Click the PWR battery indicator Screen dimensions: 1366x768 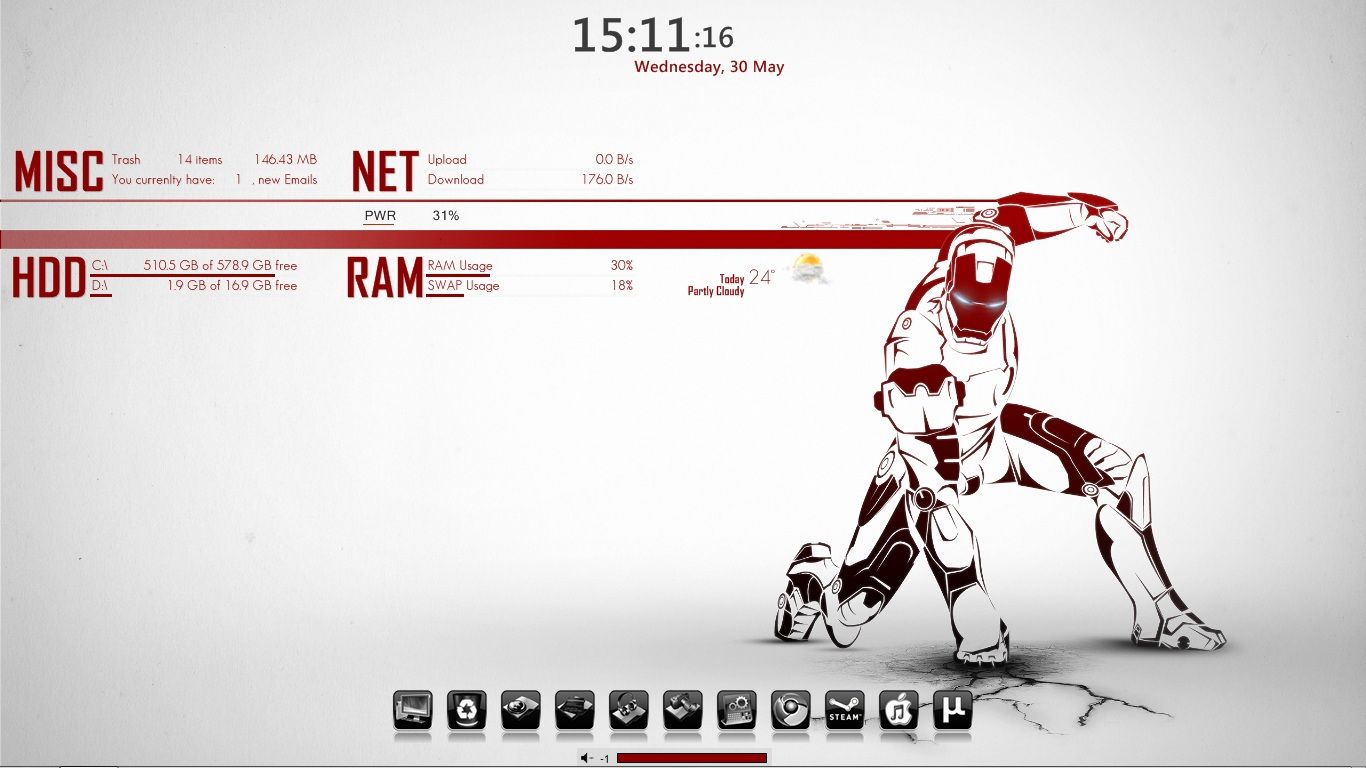point(380,215)
